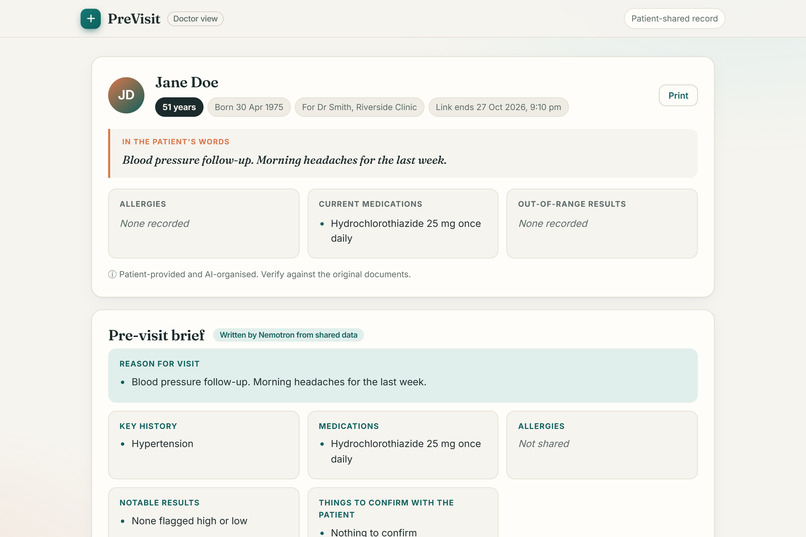
Task: Click the Reason for visit heading
Action: point(159,364)
